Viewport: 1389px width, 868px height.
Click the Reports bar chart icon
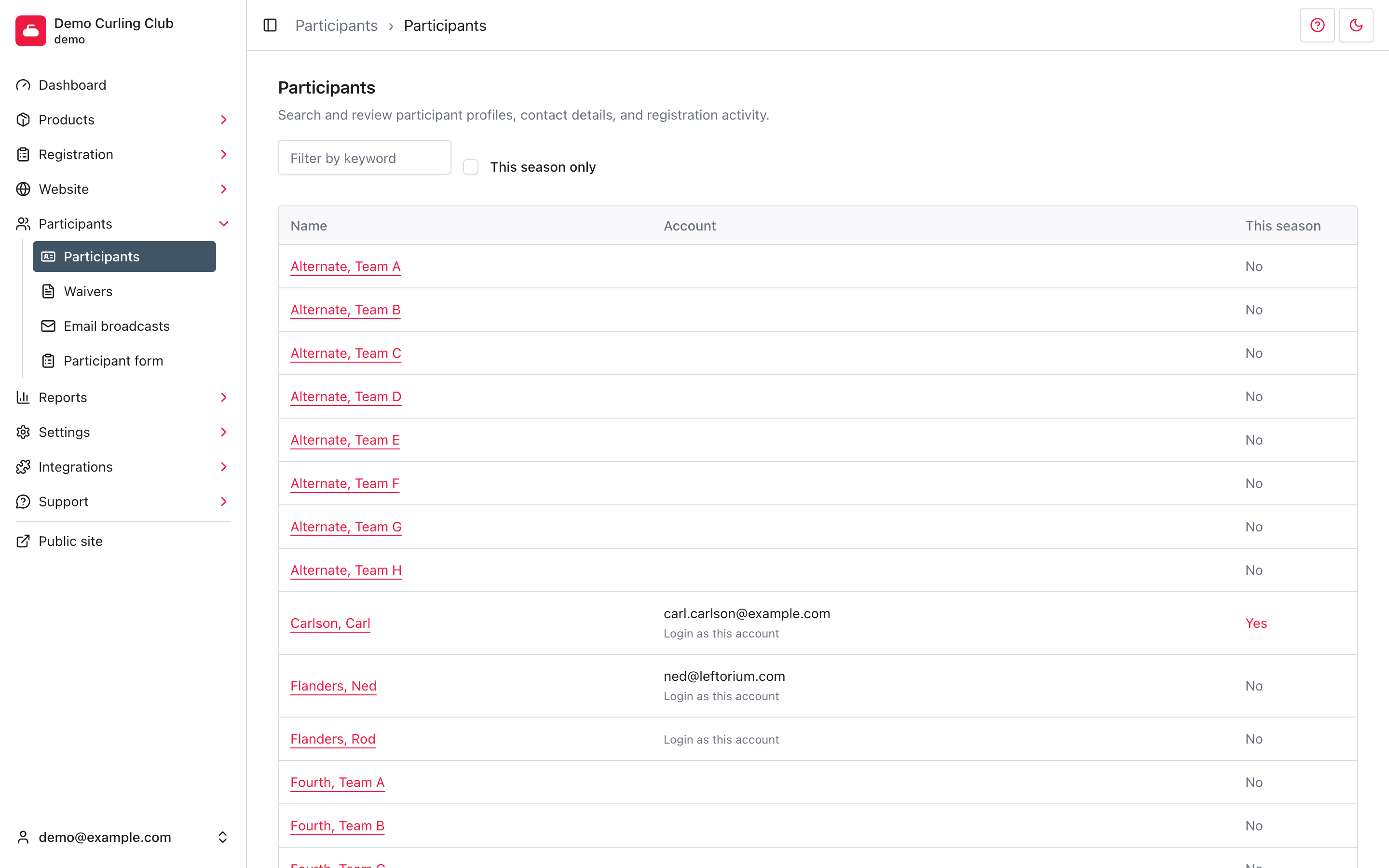[x=23, y=397]
